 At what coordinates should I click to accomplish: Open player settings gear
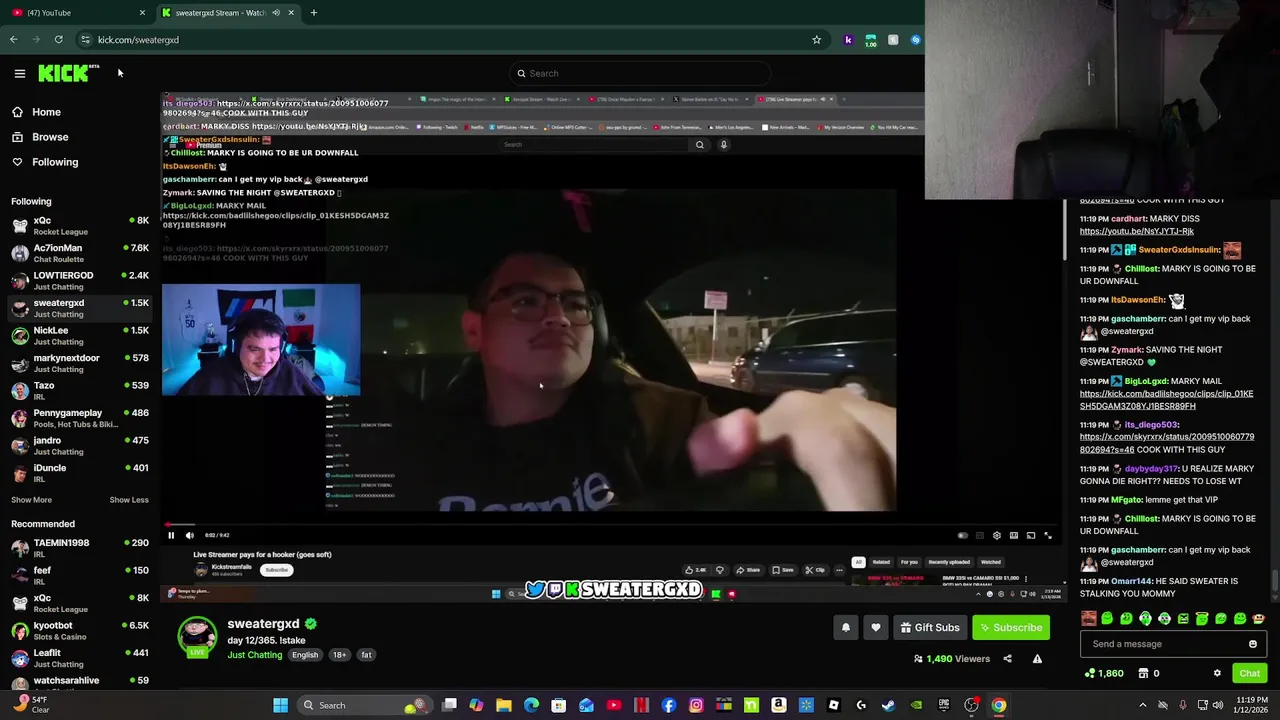(x=996, y=535)
